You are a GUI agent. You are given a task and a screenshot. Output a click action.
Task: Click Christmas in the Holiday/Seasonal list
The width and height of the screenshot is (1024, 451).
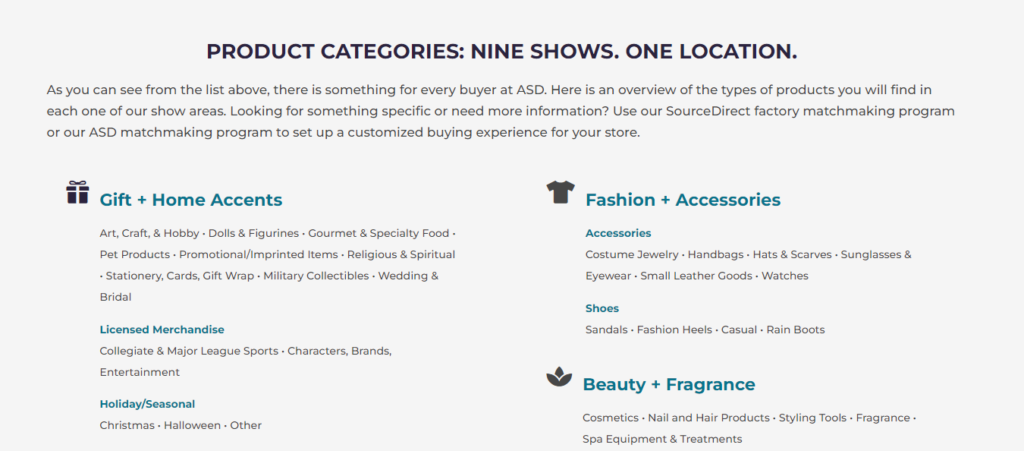(127, 425)
